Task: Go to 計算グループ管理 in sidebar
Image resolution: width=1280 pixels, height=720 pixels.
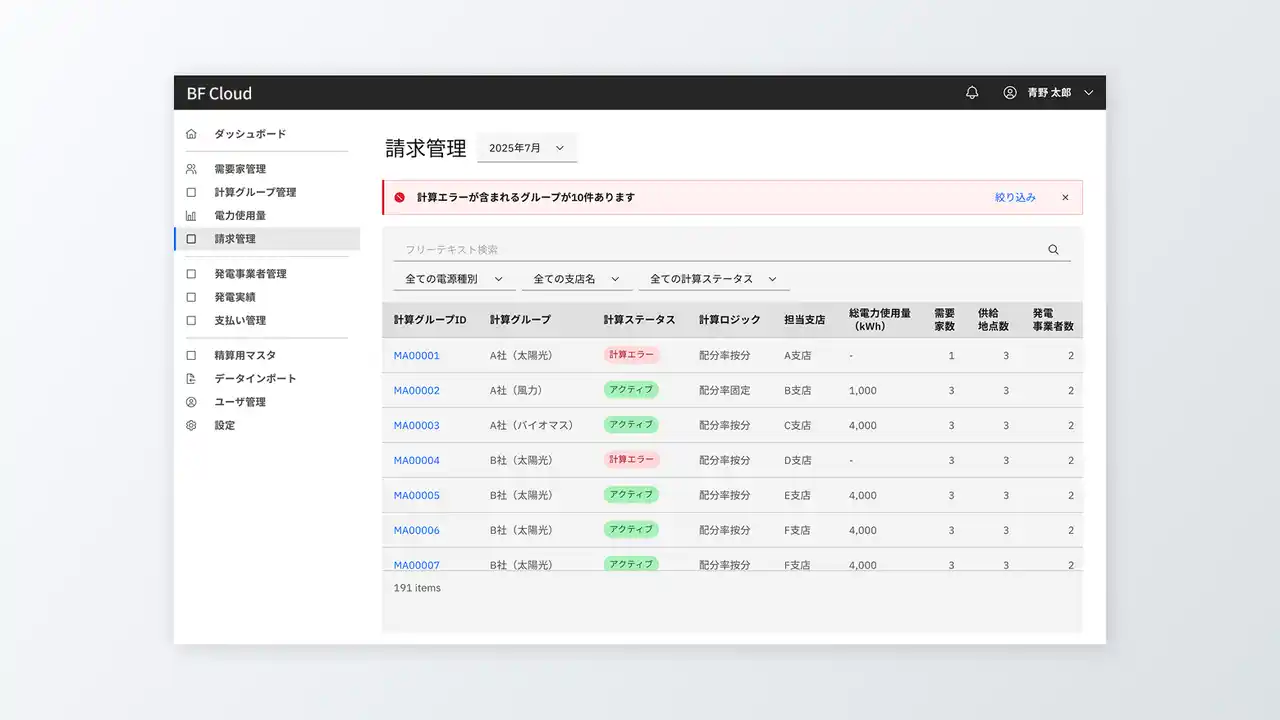Action: pyautogui.click(x=255, y=192)
